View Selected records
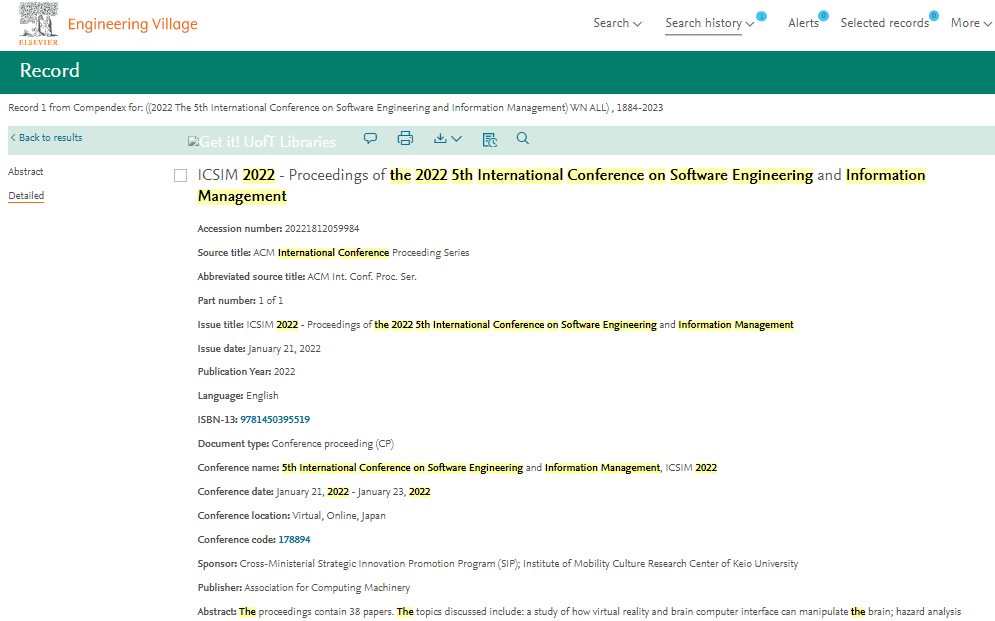This screenshot has width=995, height=621. (885, 23)
